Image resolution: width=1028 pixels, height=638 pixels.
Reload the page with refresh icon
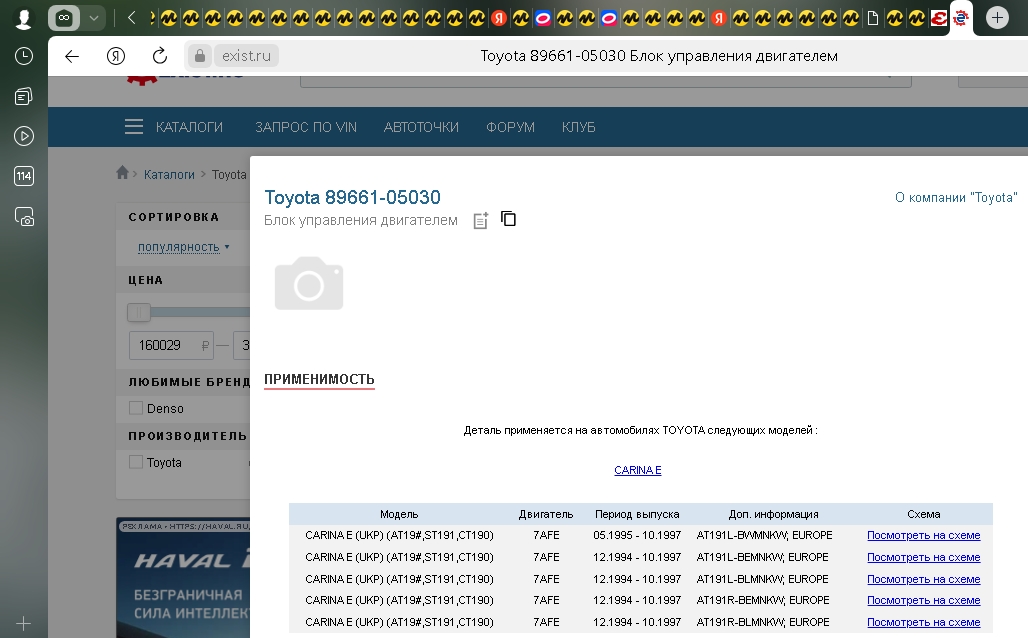pyautogui.click(x=160, y=56)
